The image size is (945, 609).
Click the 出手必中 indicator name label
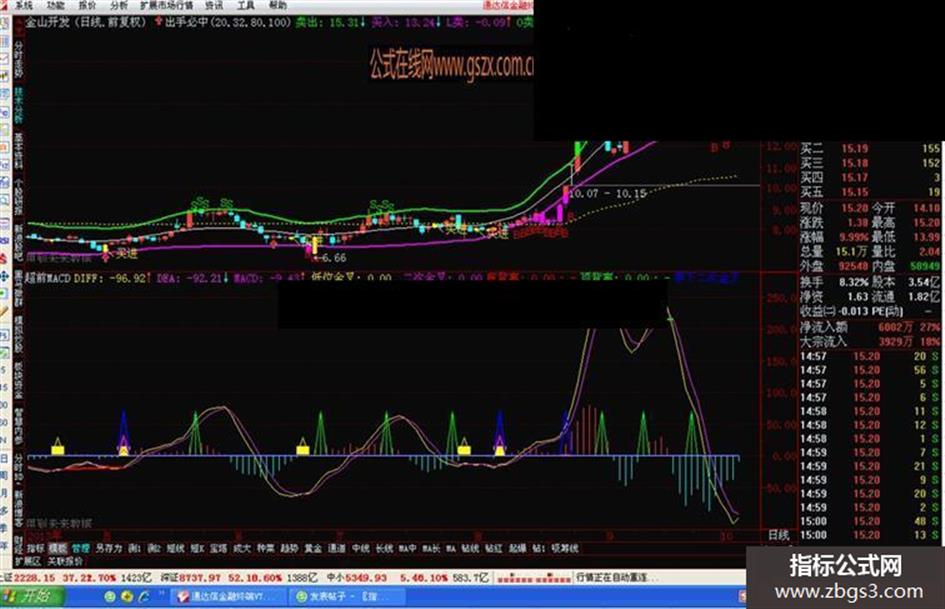(187, 22)
